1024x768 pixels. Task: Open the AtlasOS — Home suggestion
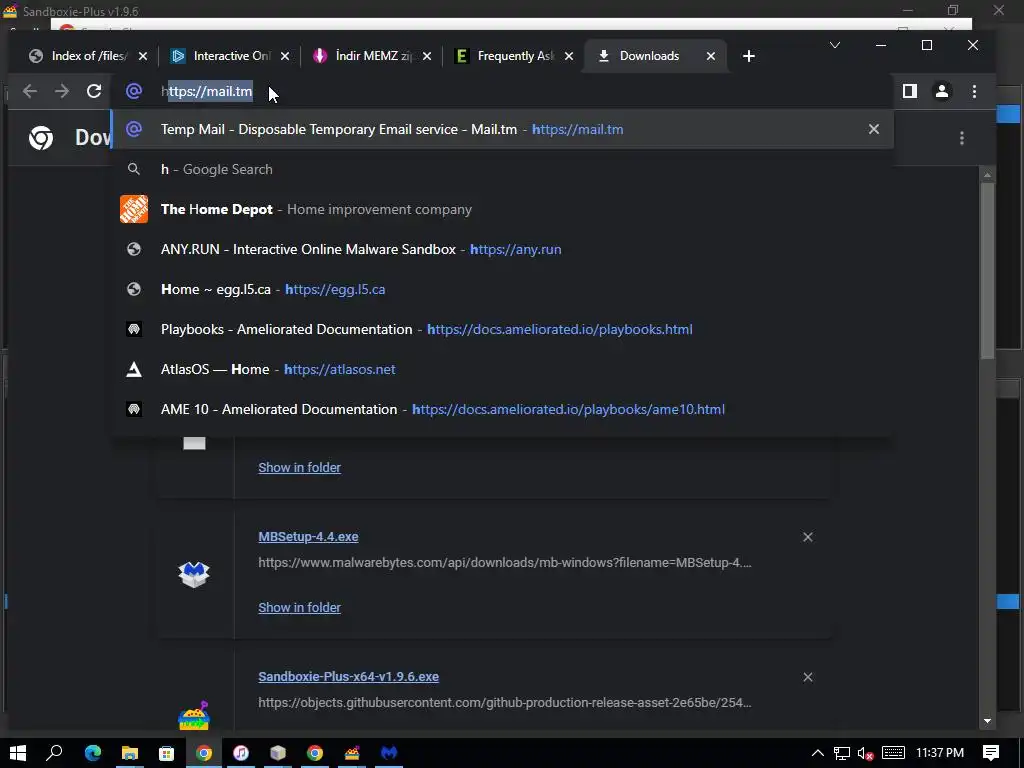502,369
